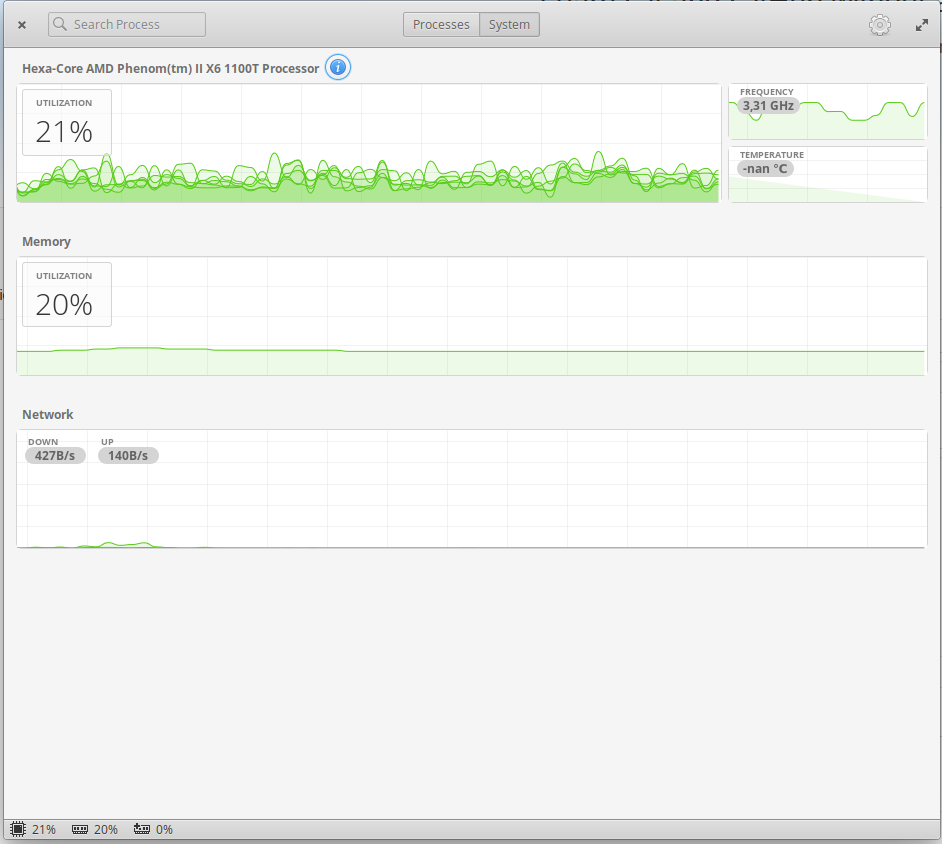942x844 pixels.
Task: Click the status bar 21% CPU value
Action: [x=43, y=830]
